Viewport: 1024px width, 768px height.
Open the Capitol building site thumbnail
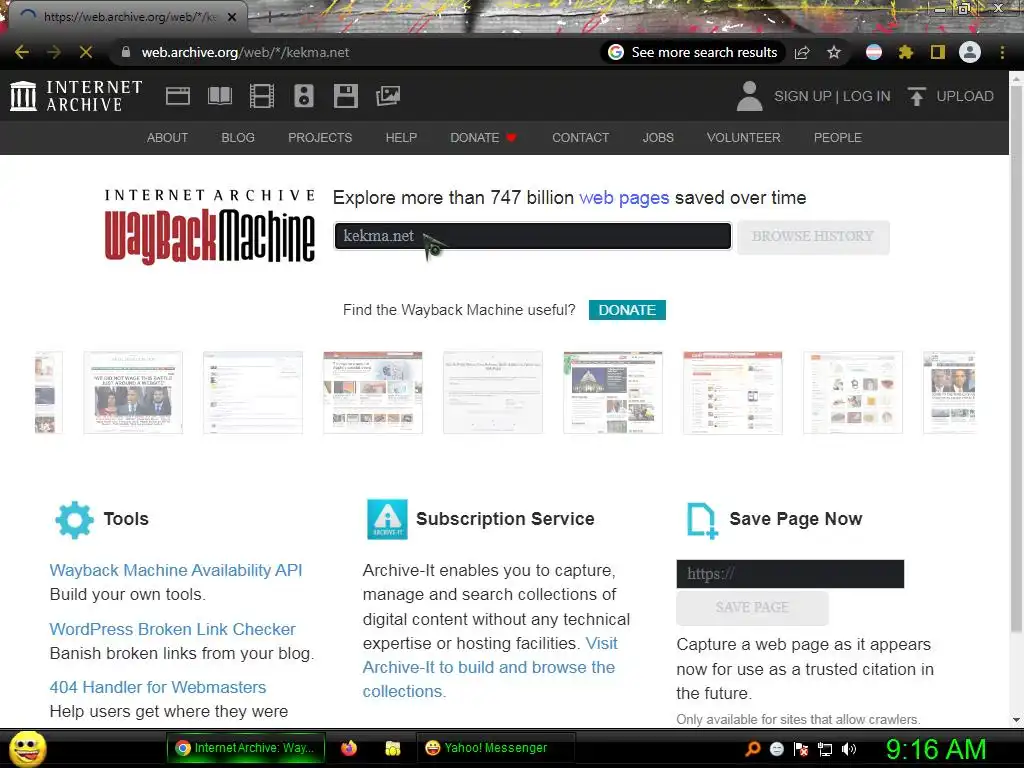613,392
